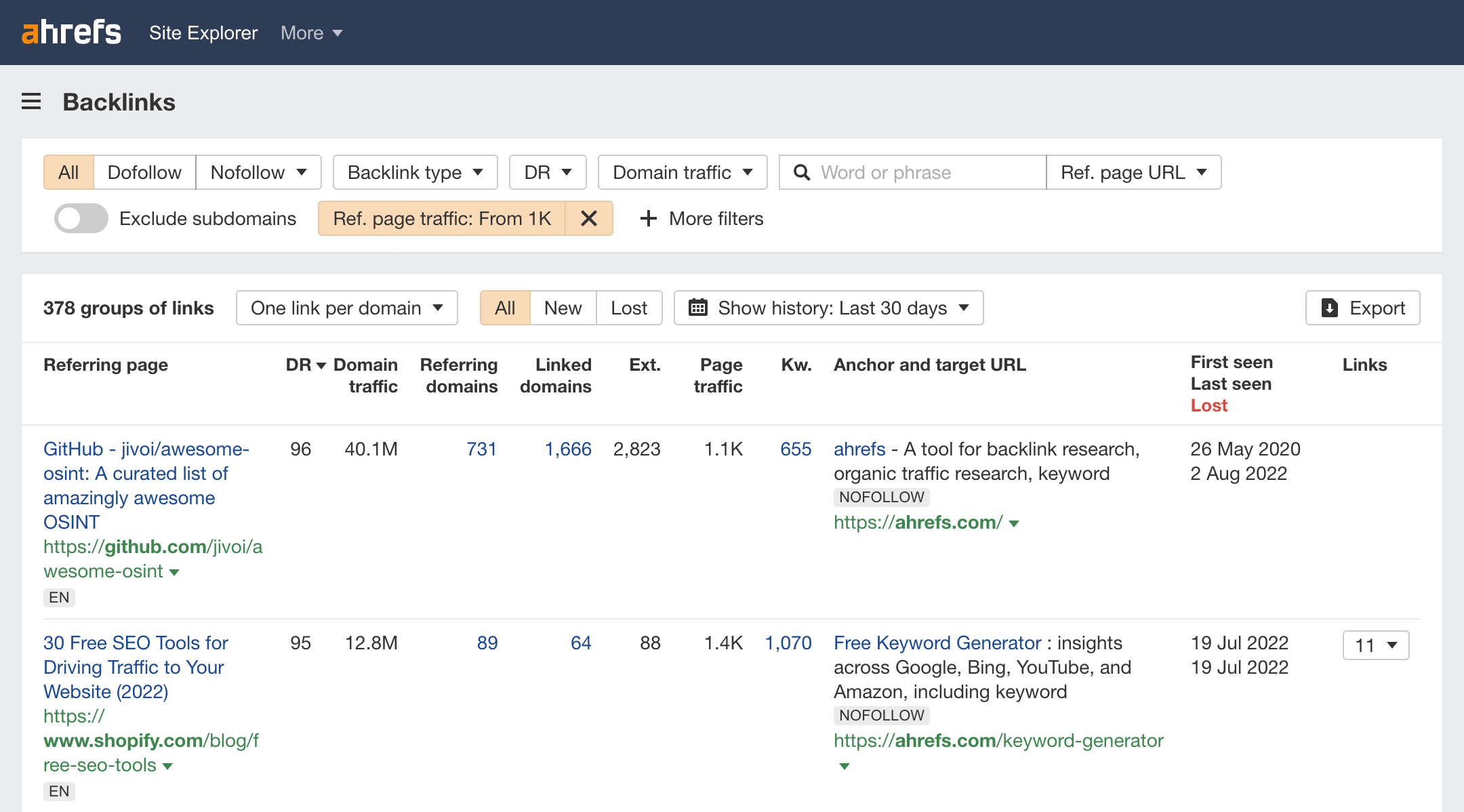
Task: Open the One link per domain dropdown
Action: [x=346, y=308]
